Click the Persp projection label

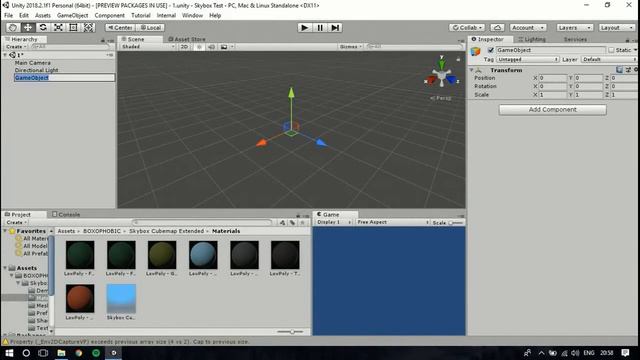tap(441, 98)
